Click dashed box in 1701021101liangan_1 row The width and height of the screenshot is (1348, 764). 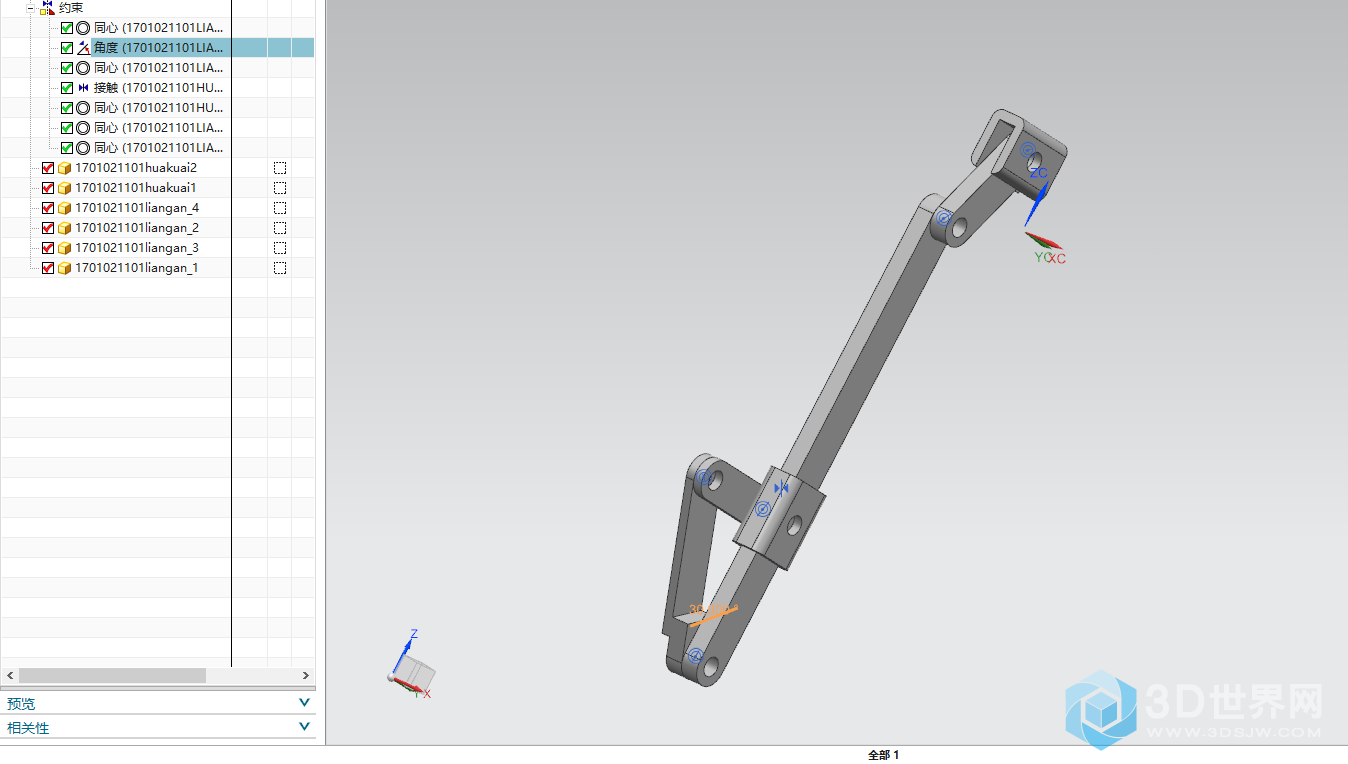(x=280, y=268)
